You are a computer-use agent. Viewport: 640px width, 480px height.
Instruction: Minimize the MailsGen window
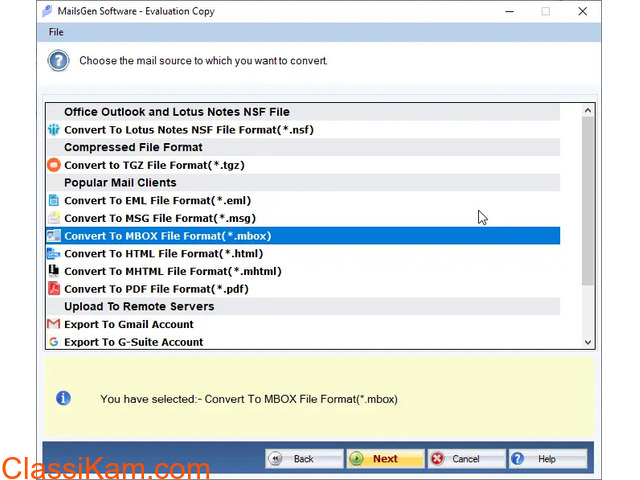[x=509, y=11]
